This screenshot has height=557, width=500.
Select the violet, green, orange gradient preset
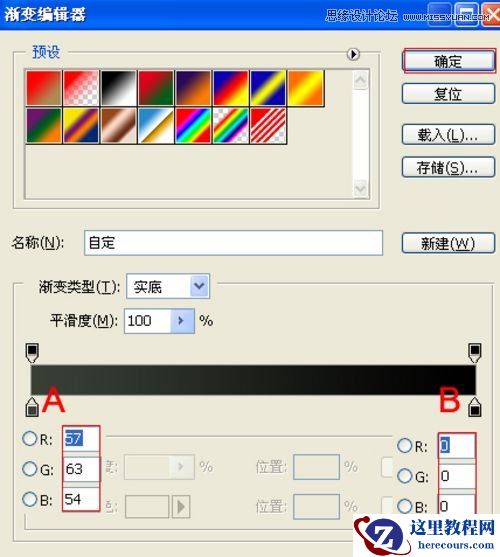click(x=44, y=126)
